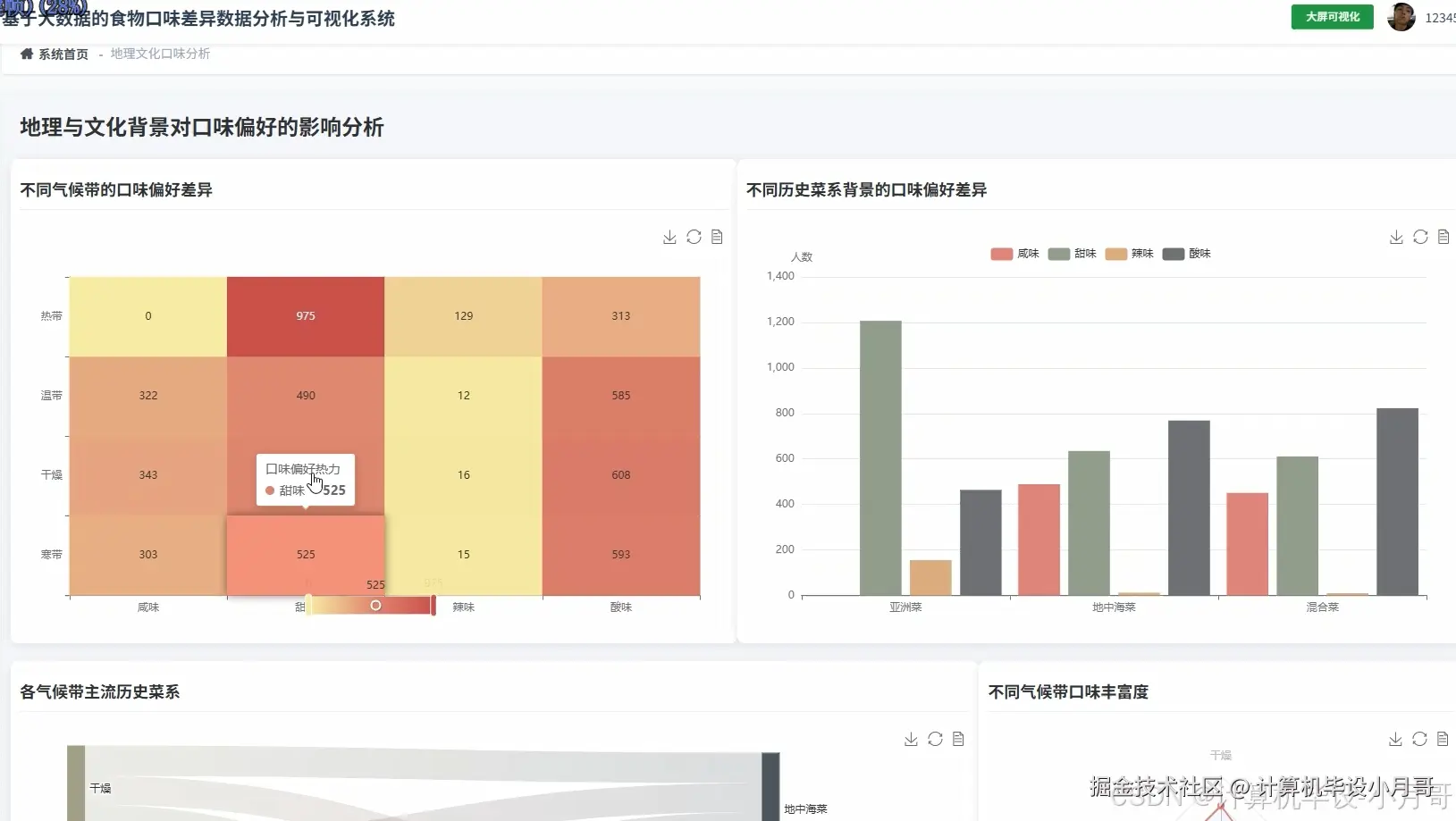
Task: Select the 干燥 辣味 heatmap cell 16
Action: [463, 475]
